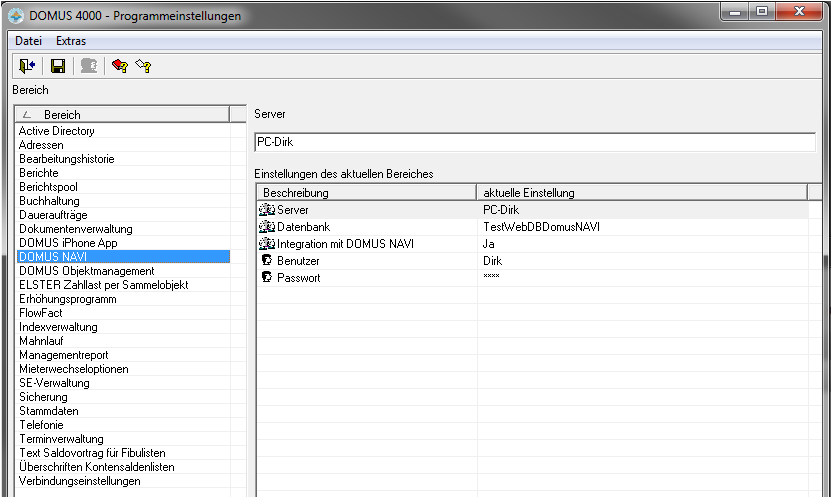Select Berichte in the list

pyautogui.click(x=124, y=173)
